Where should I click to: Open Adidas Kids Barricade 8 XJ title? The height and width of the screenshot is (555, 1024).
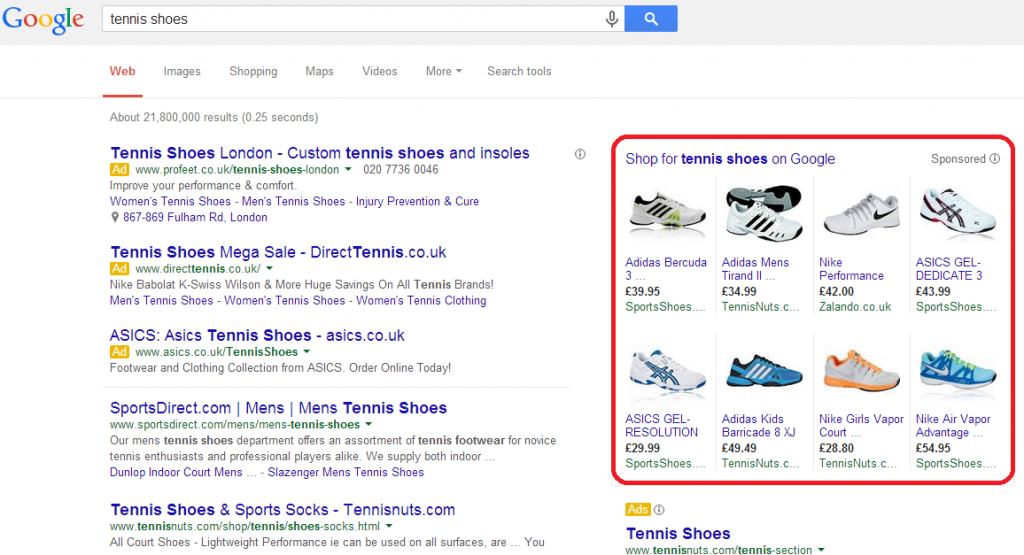tap(758, 426)
